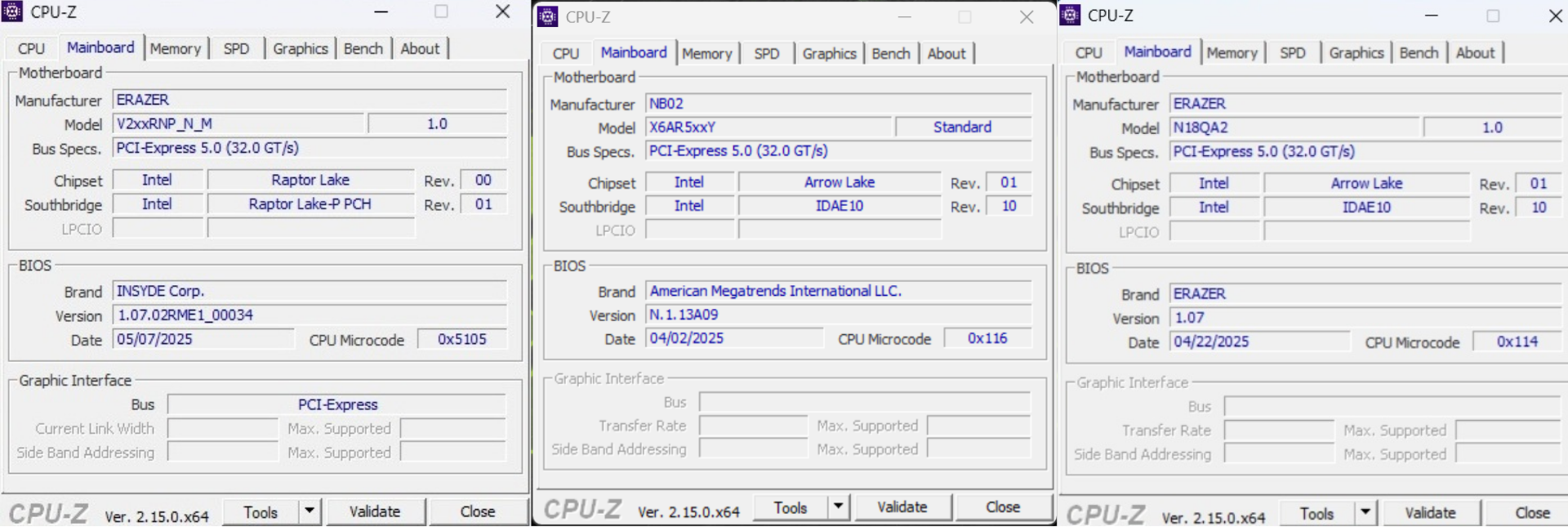Switch to Memory tab in left window
The image size is (1568, 527).
(175, 48)
